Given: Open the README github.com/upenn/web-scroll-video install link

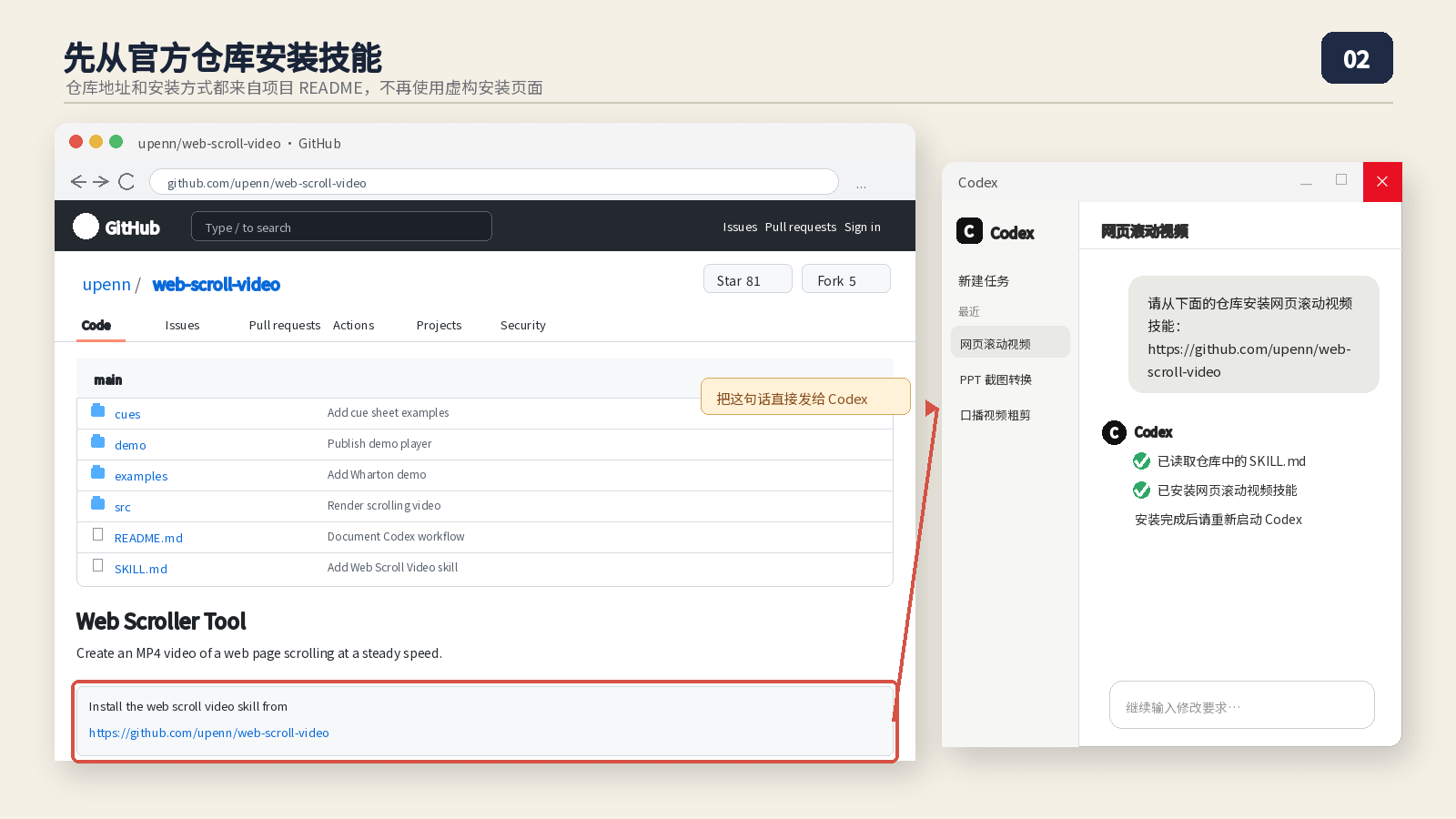Looking at the screenshot, I should [209, 733].
